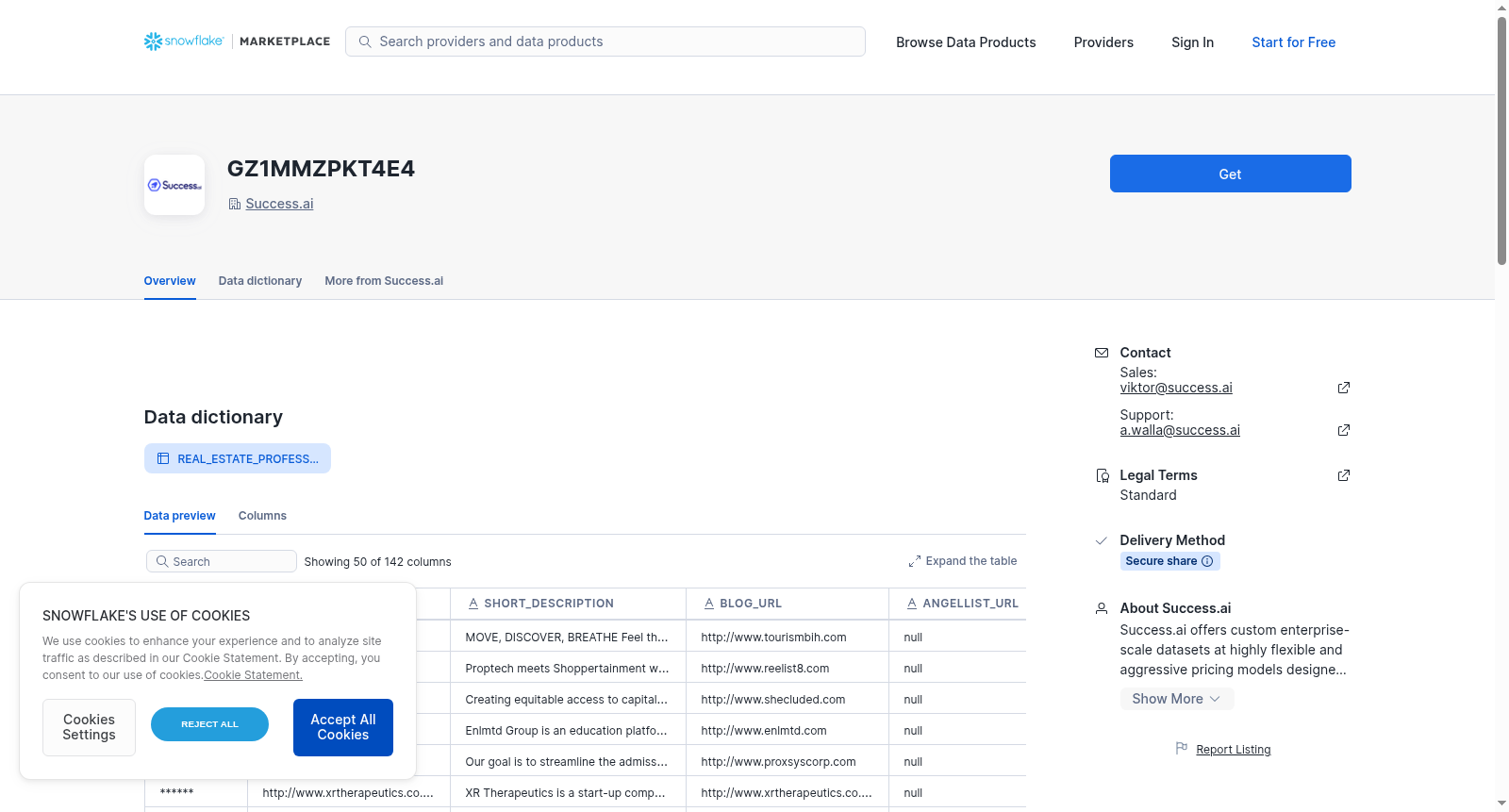Screen dimensions: 1509x812
Task: Click the Snowflake Marketplace logo
Action: pyautogui.click(x=237, y=41)
